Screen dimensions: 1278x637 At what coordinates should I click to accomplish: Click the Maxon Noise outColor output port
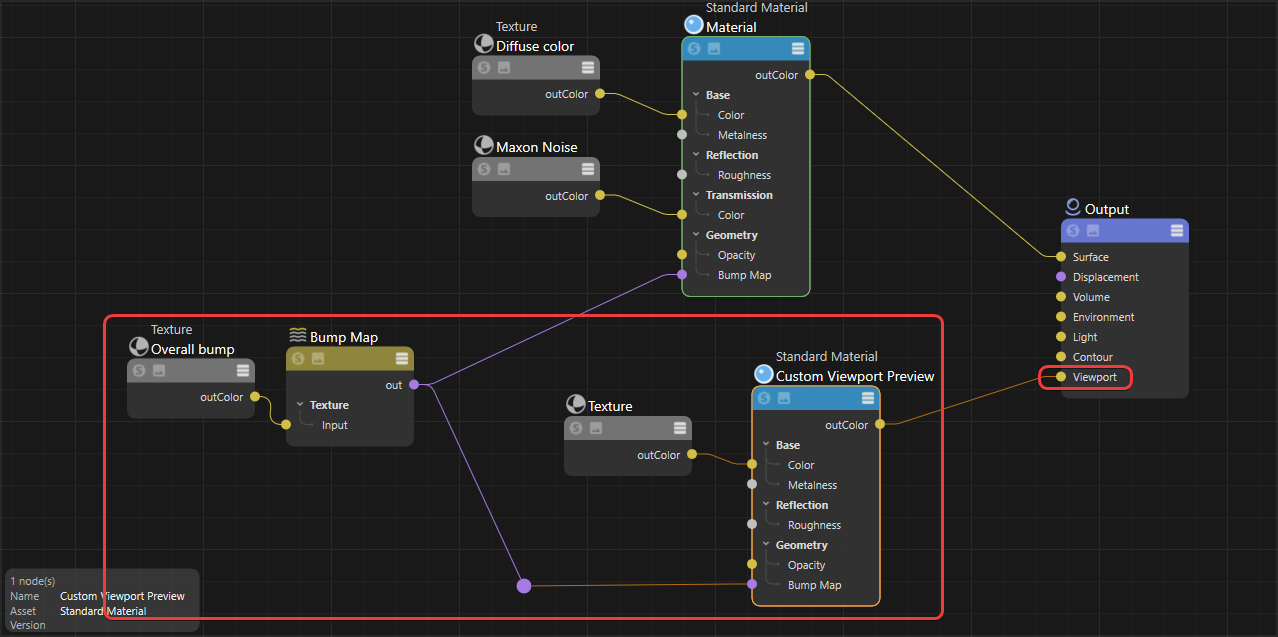point(600,195)
